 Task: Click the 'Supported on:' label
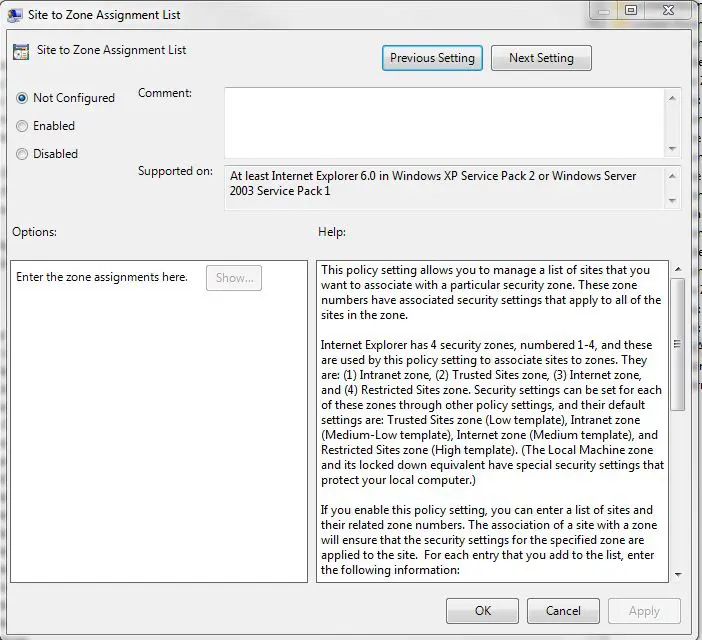[175, 171]
